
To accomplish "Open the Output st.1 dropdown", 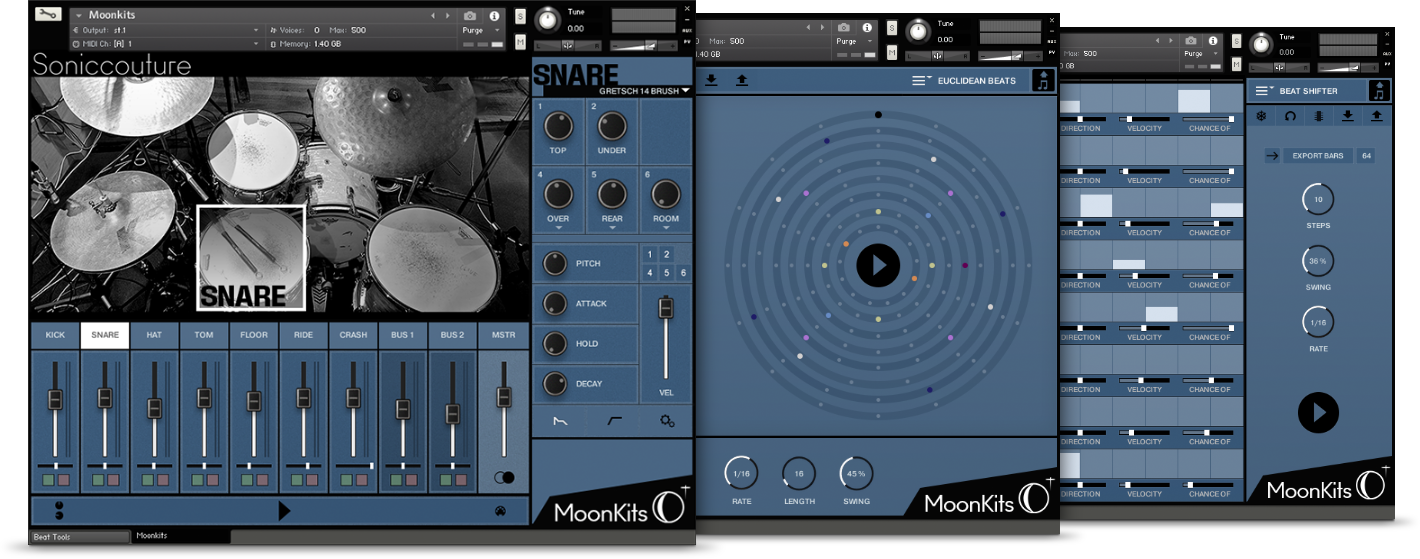I will point(166,30).
